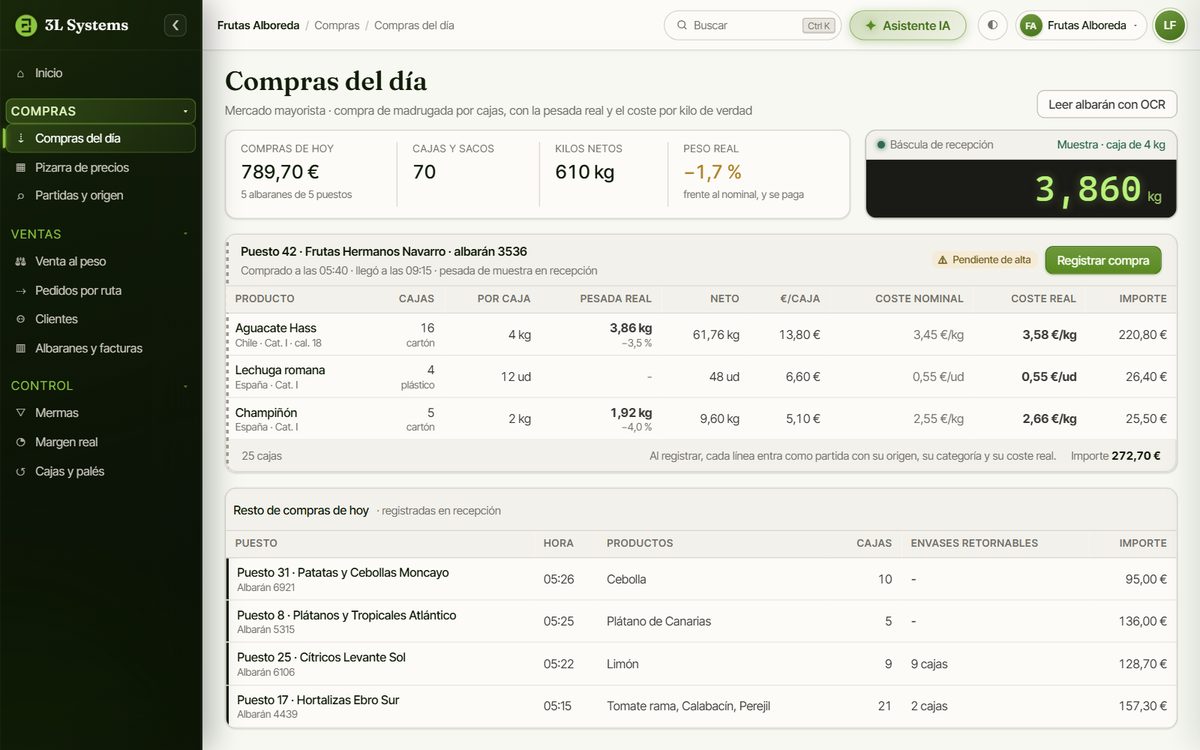Image resolution: width=1200 pixels, height=750 pixels.
Task: Click the triangle icon beside Mermas
Action: [20, 413]
